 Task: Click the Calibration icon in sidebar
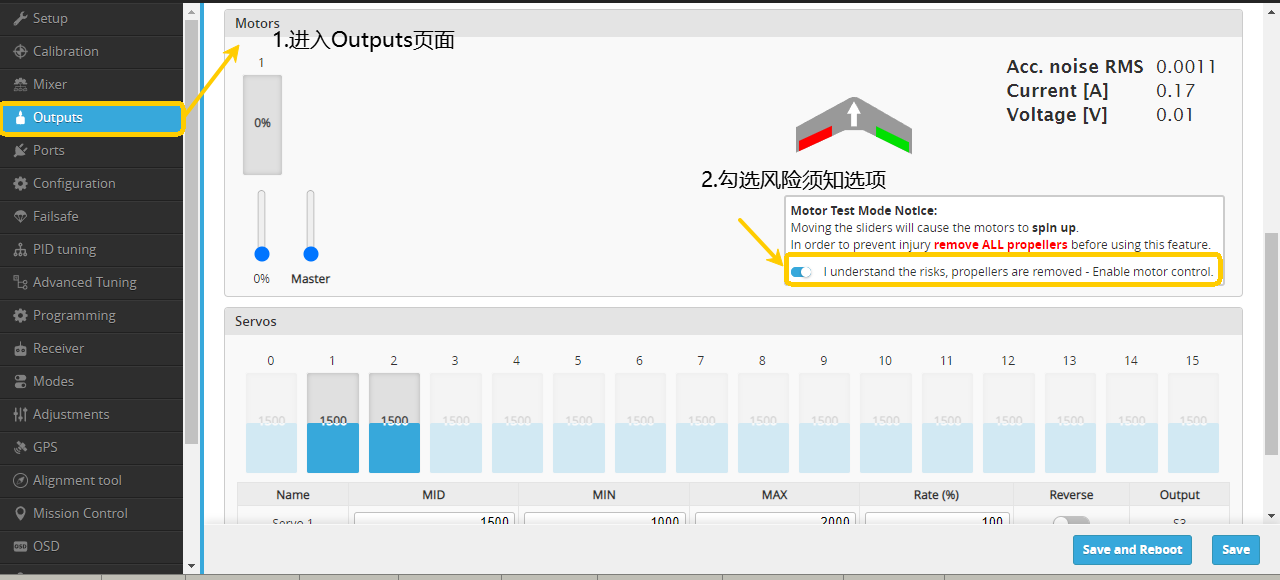[20, 51]
